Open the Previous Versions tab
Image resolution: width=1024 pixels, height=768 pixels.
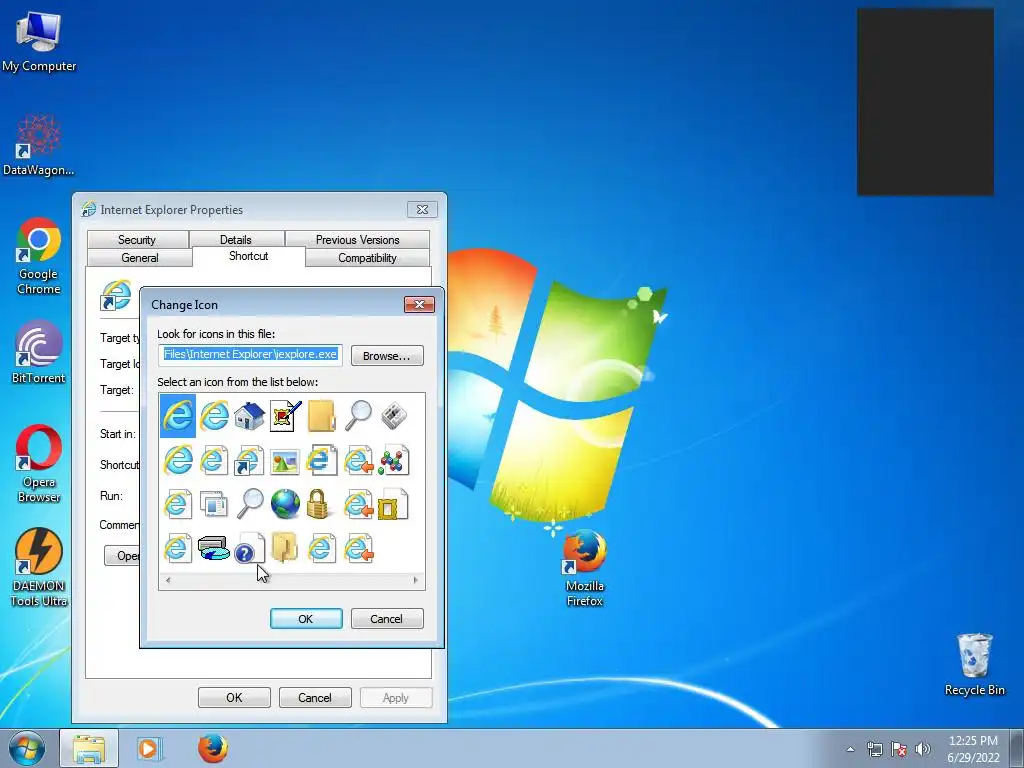(357, 240)
